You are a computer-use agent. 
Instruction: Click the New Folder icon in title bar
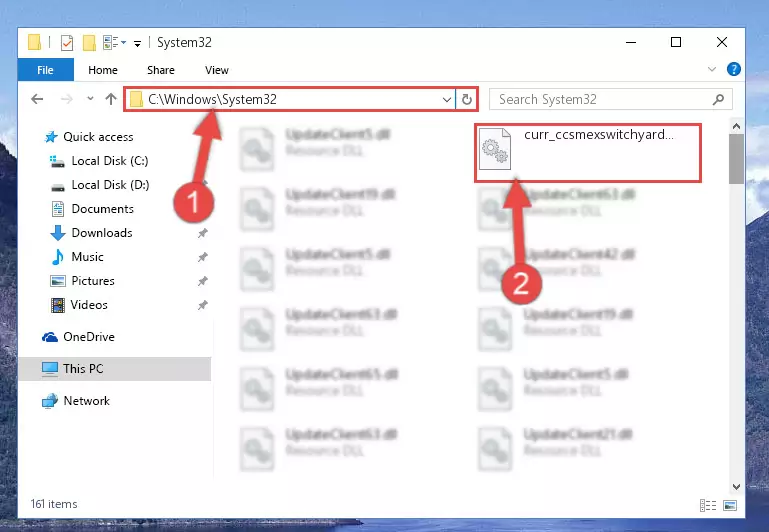tap(89, 43)
